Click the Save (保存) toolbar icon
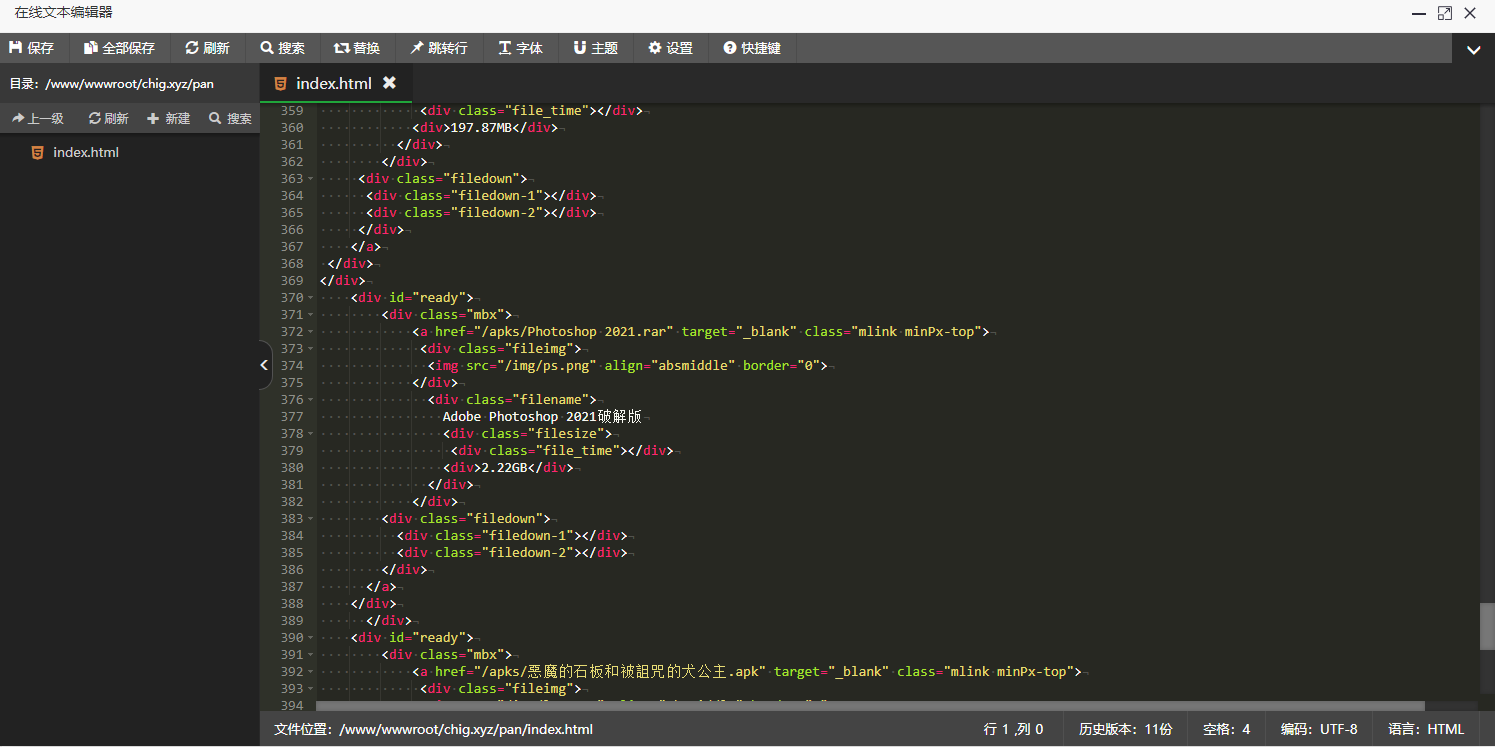The height and width of the screenshot is (747, 1495). pos(31,48)
